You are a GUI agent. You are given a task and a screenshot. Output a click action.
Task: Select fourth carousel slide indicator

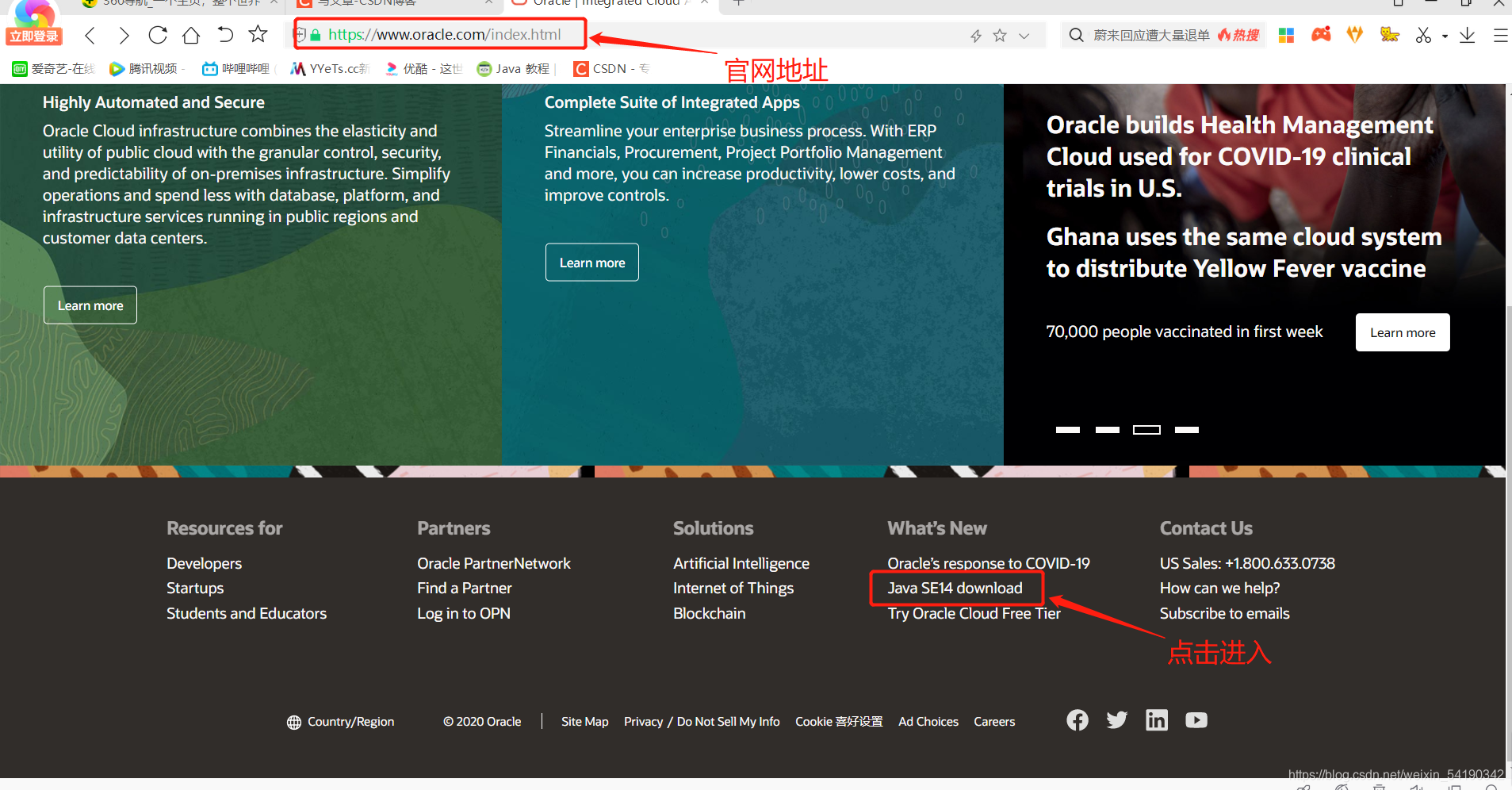coord(1187,430)
